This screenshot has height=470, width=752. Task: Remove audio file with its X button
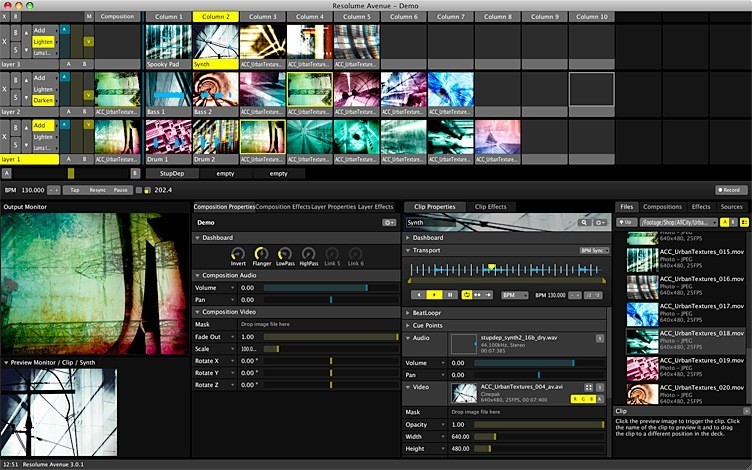(599, 339)
